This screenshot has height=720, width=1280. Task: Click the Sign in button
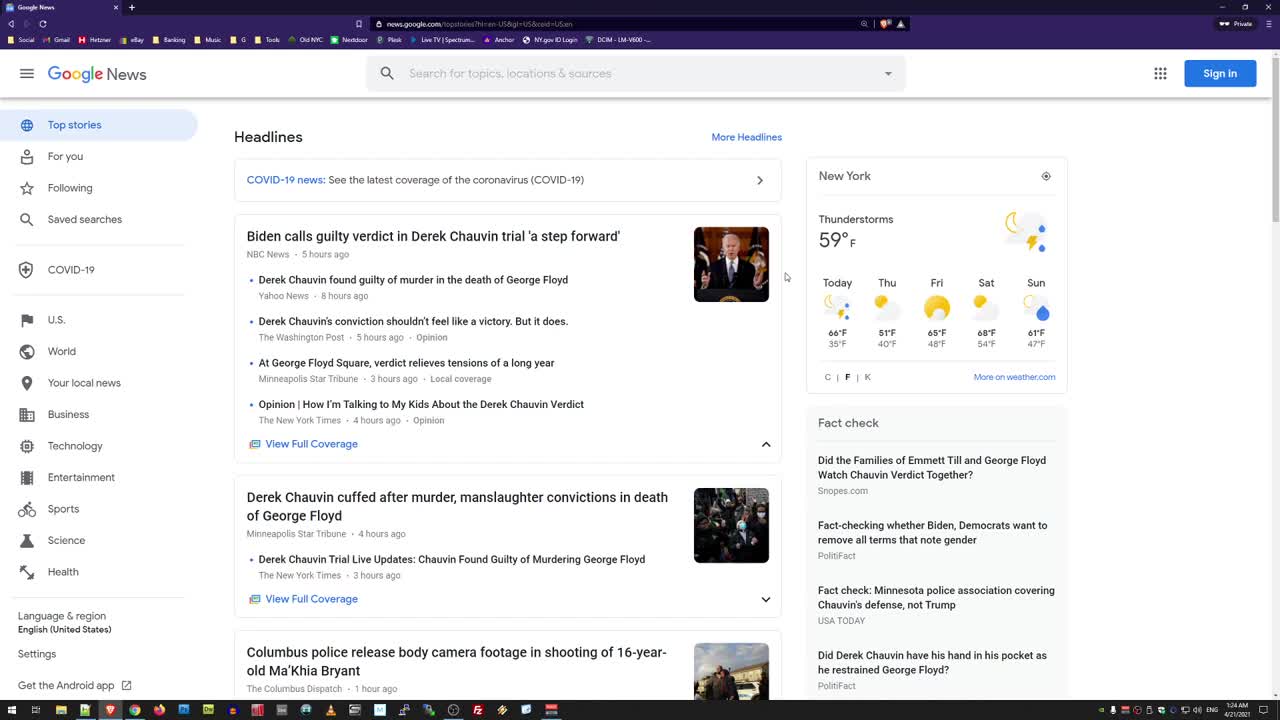tap(1220, 73)
